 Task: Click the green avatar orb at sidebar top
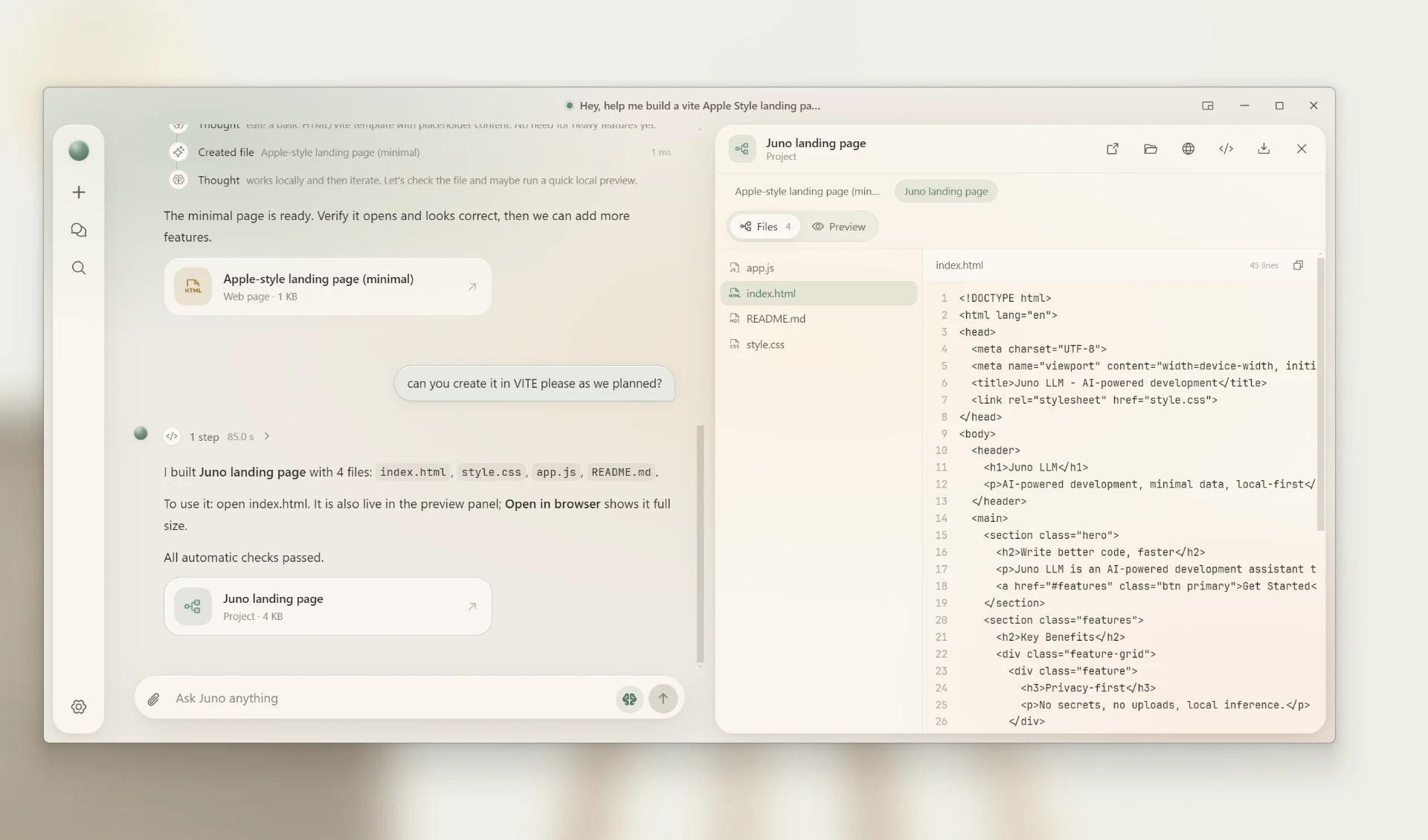point(79,151)
